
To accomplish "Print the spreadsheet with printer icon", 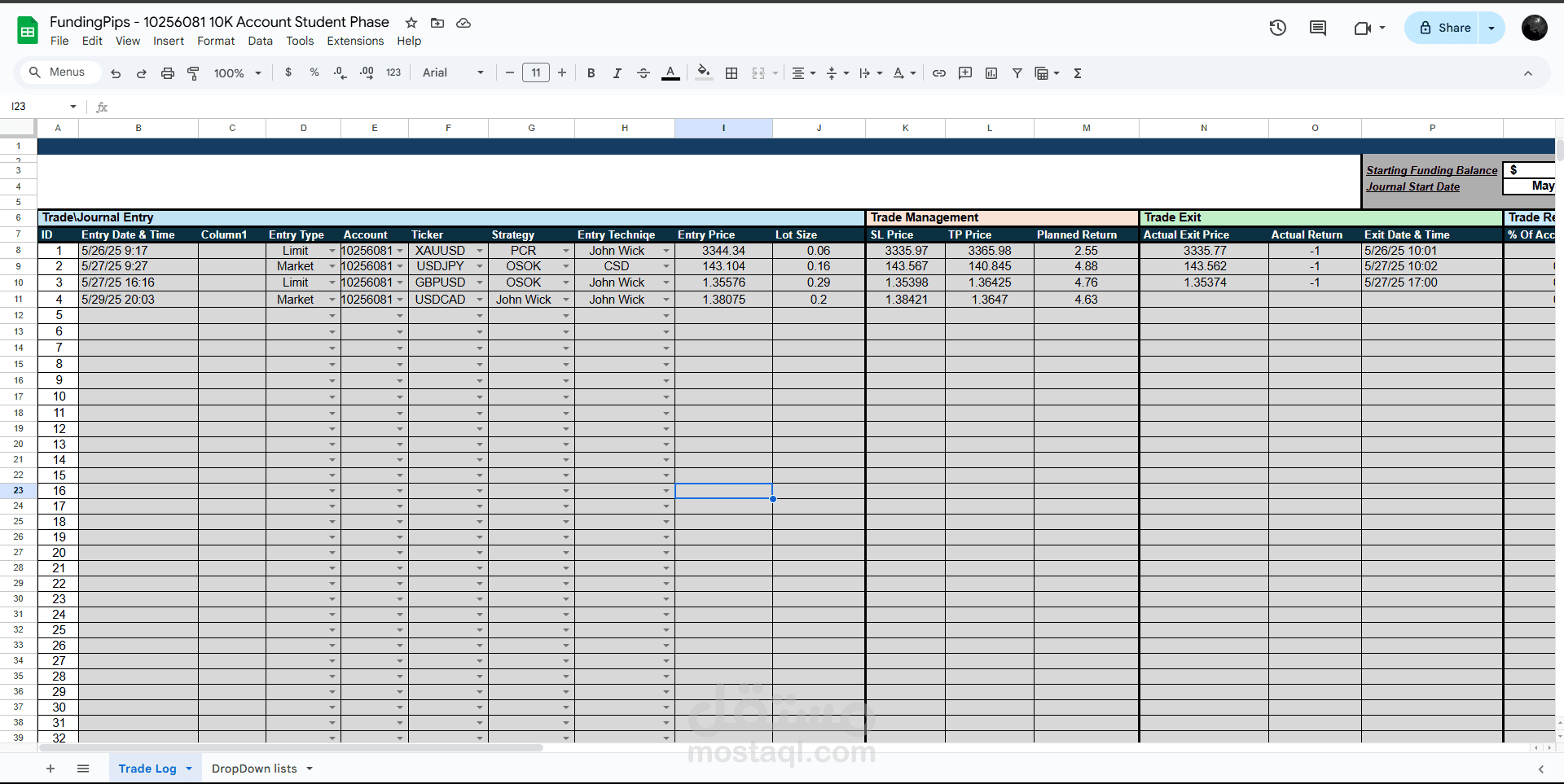I will coord(168,73).
